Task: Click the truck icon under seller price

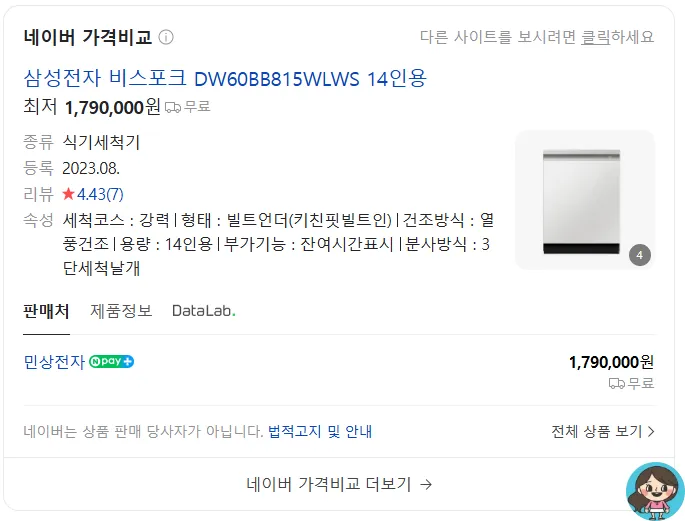Action: (617, 383)
